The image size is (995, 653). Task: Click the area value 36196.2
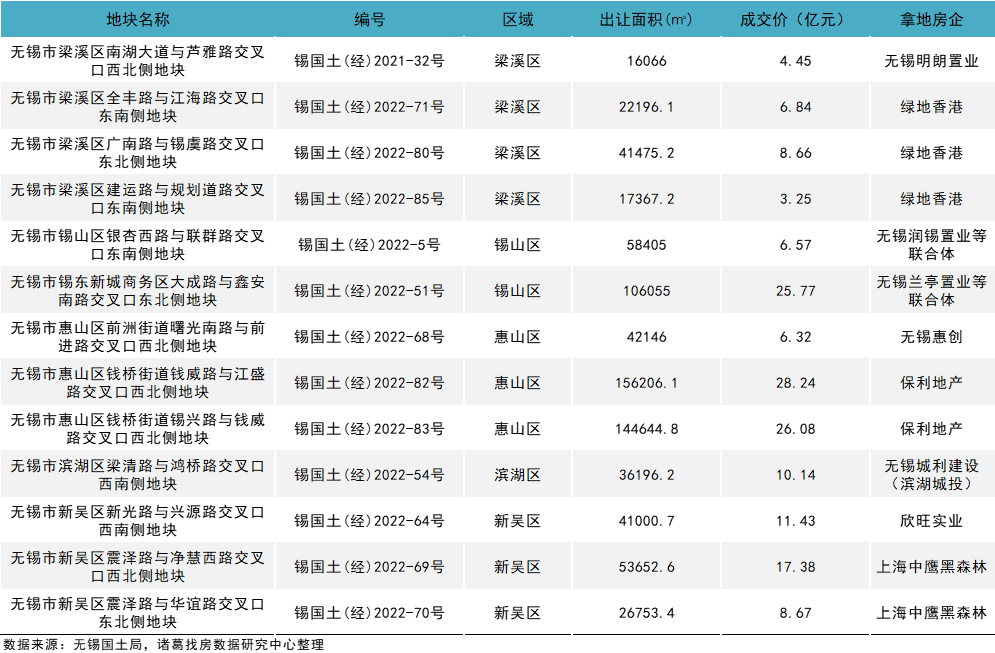pyautogui.click(x=647, y=475)
